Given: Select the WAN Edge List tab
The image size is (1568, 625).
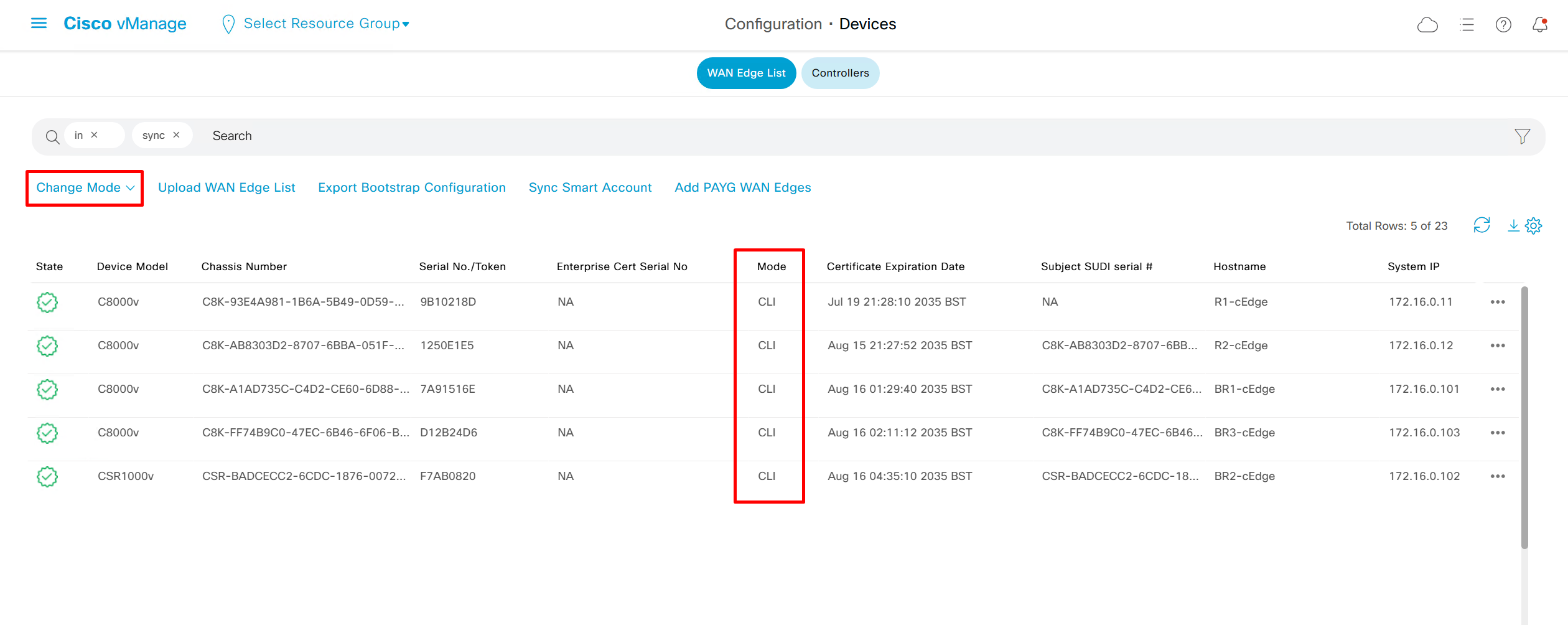Looking at the screenshot, I should 746,73.
